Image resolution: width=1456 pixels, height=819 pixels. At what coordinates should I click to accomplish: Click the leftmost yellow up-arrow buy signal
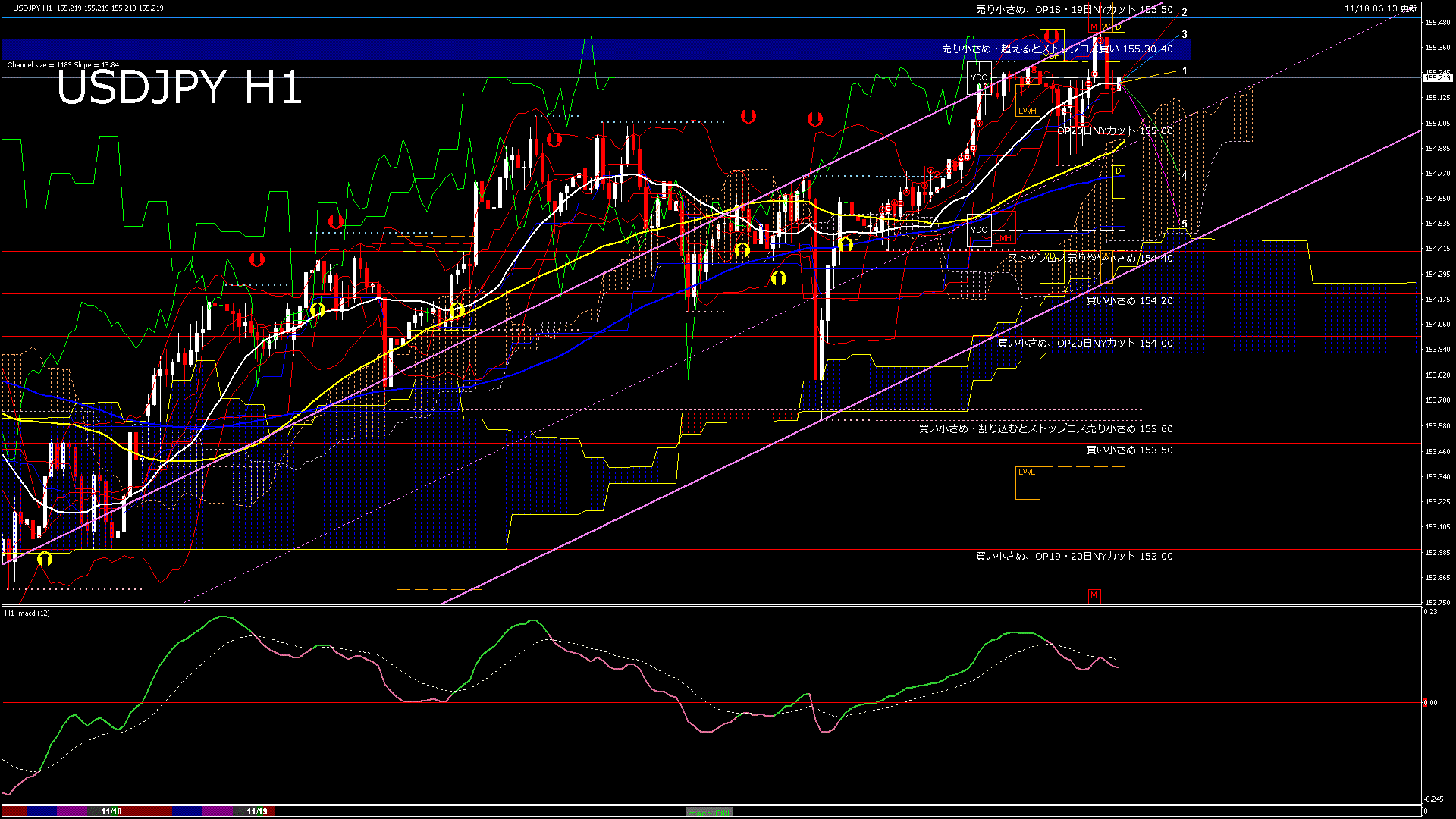point(45,559)
